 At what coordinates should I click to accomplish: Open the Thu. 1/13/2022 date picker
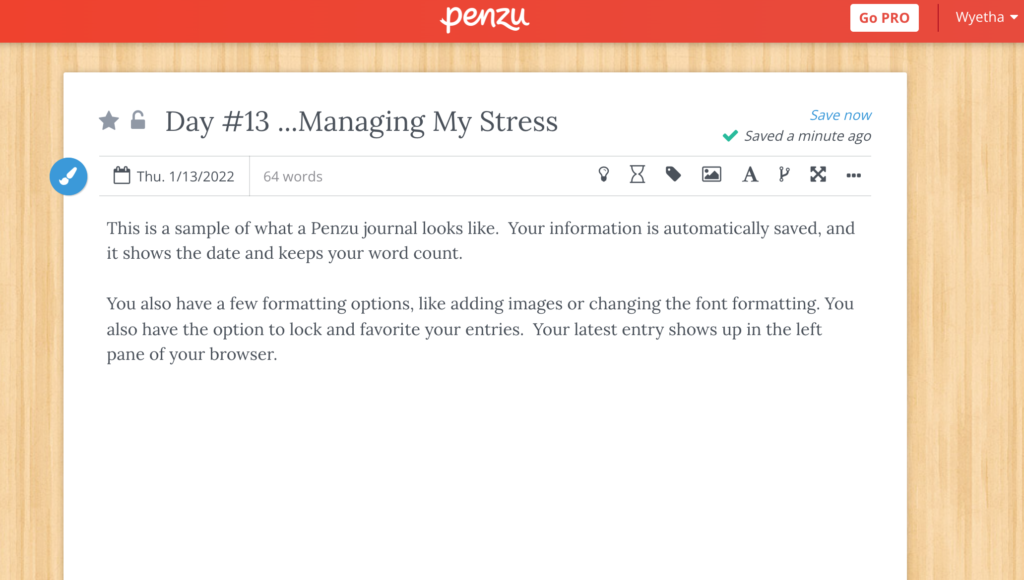coord(174,176)
